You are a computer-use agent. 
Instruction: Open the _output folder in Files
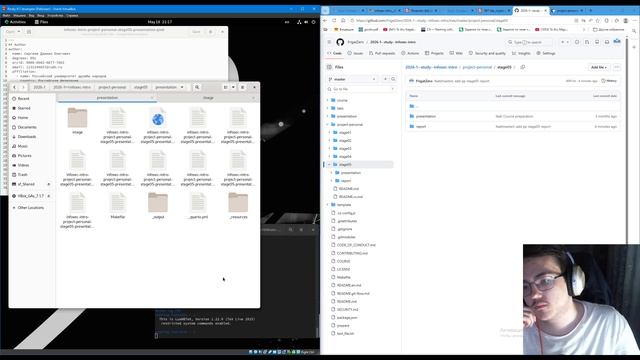(x=158, y=205)
